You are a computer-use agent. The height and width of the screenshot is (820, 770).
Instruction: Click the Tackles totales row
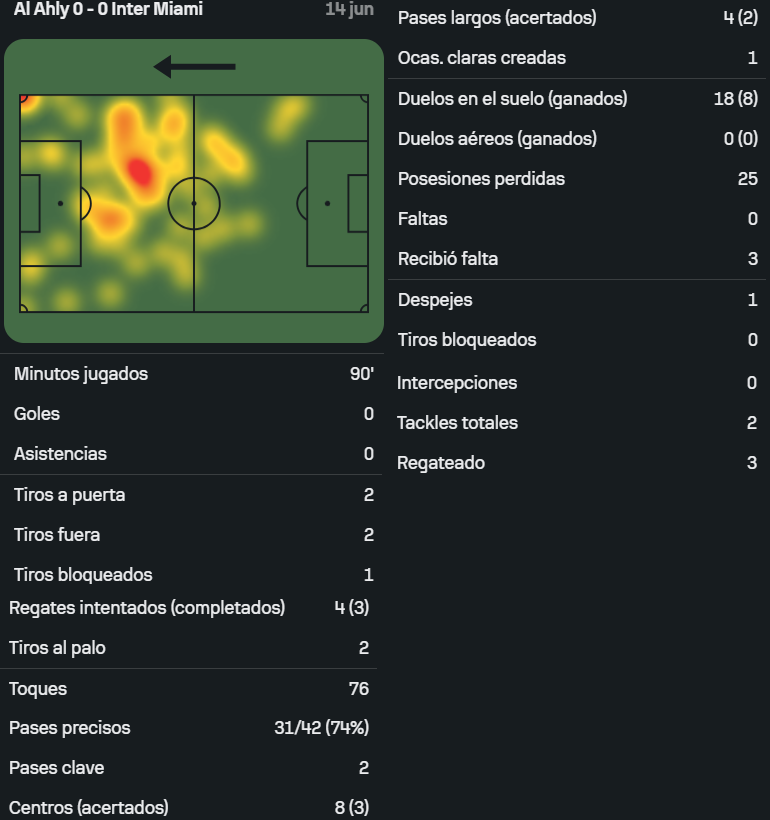(x=578, y=423)
